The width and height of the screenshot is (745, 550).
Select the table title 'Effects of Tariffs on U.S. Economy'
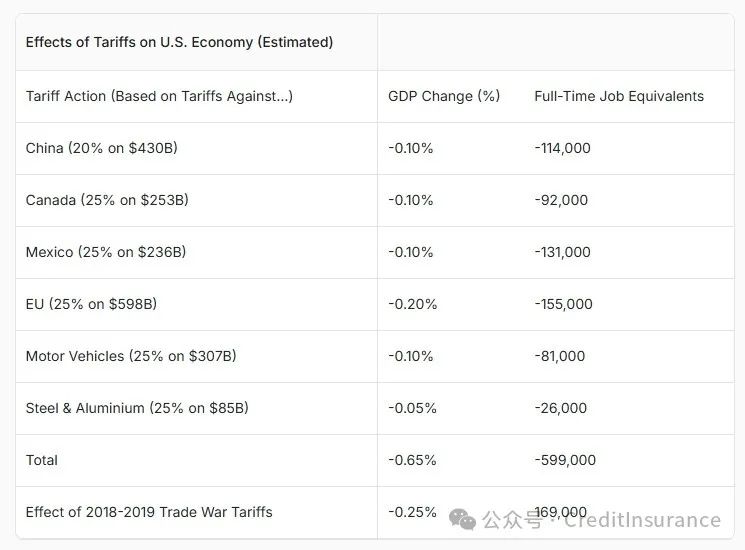click(179, 42)
